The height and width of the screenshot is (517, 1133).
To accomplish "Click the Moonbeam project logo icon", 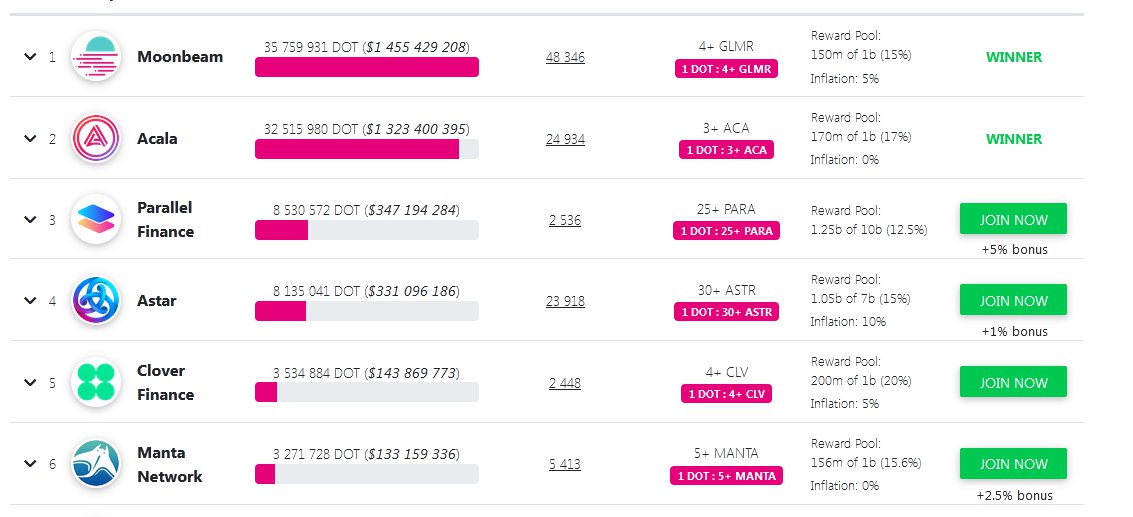I will pos(96,57).
